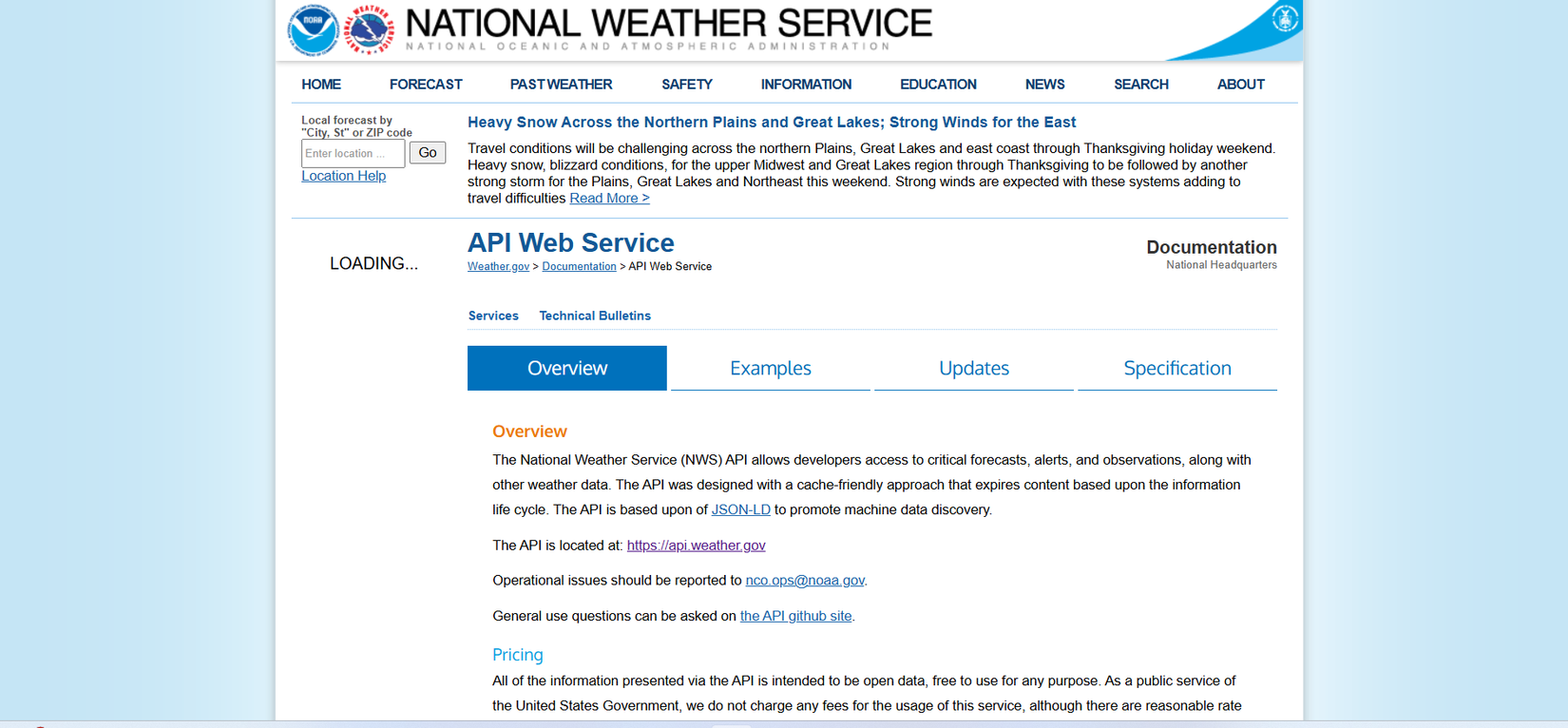
Task: Open the PAST WEATHER menu
Action: click(561, 85)
